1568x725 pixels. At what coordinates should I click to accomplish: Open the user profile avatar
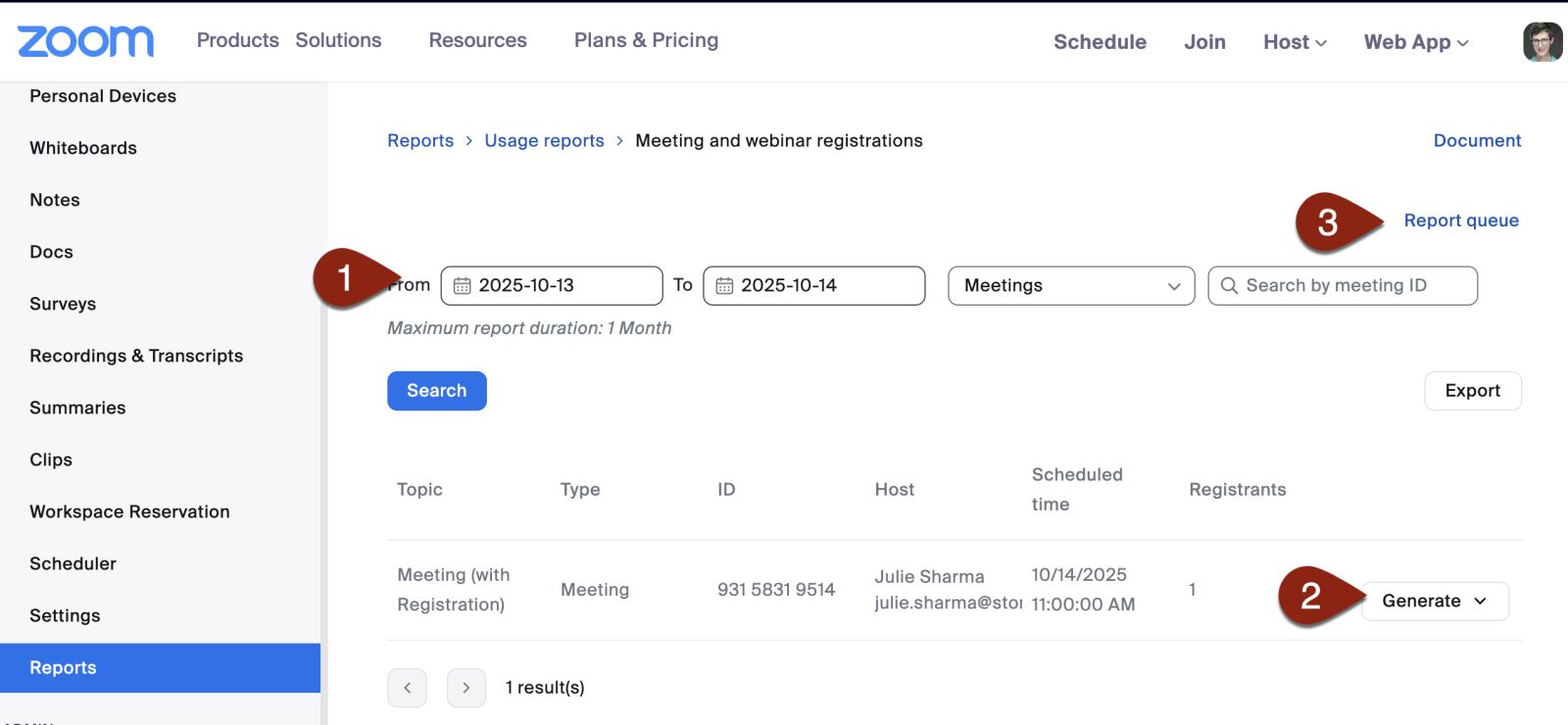point(1542,42)
